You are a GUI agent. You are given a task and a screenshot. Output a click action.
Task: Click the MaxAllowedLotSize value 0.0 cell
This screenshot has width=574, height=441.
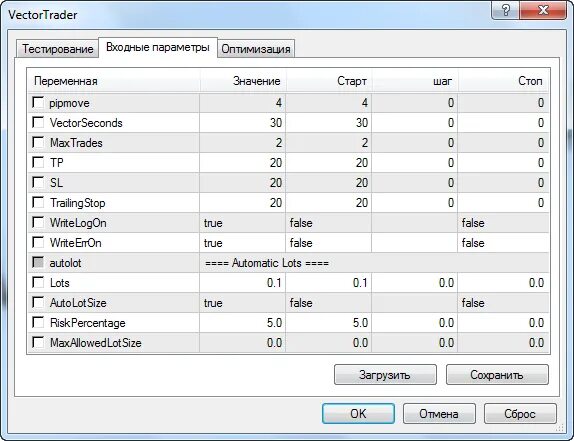[243, 343]
